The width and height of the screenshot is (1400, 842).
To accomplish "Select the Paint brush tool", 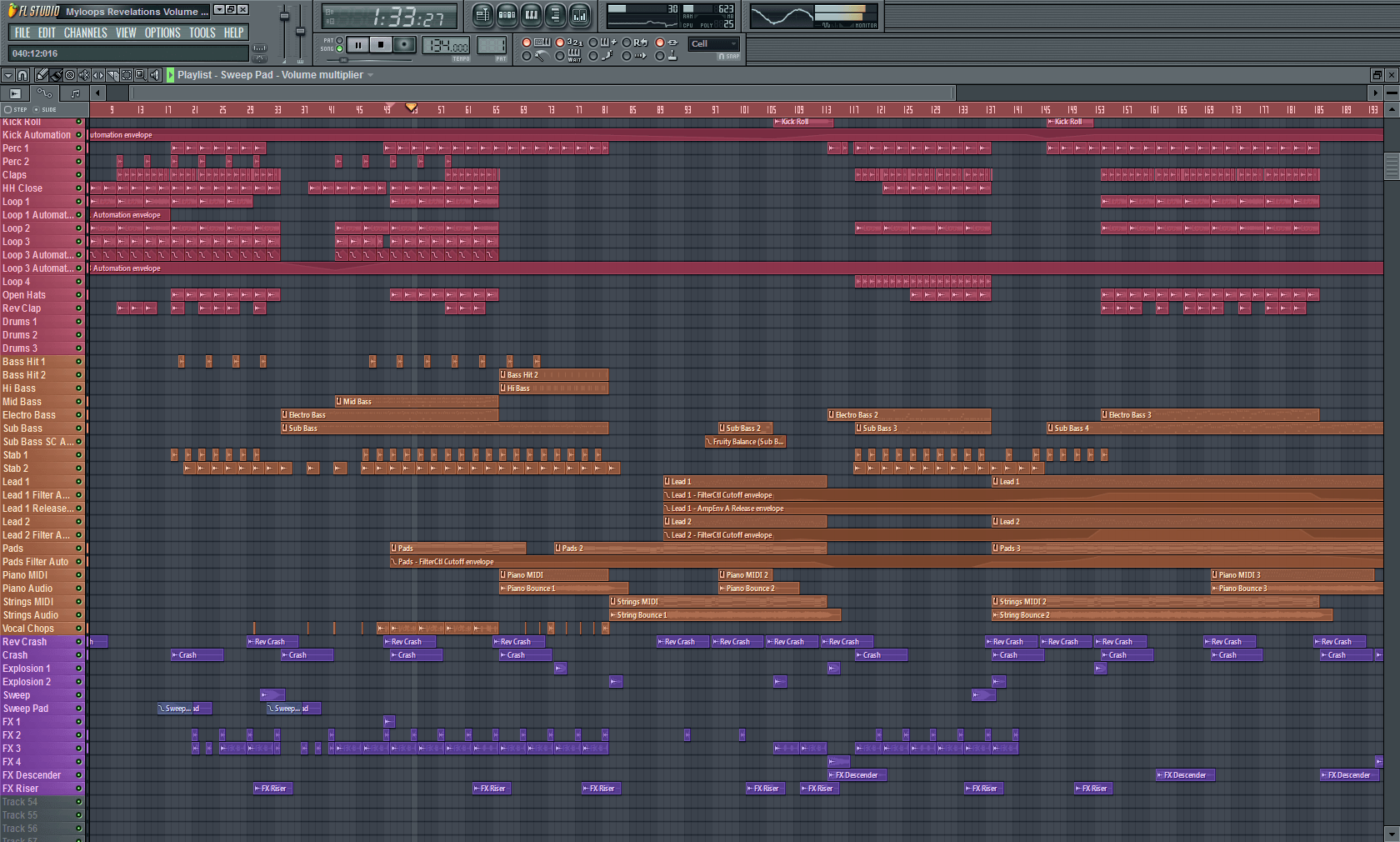I will click(x=56, y=75).
